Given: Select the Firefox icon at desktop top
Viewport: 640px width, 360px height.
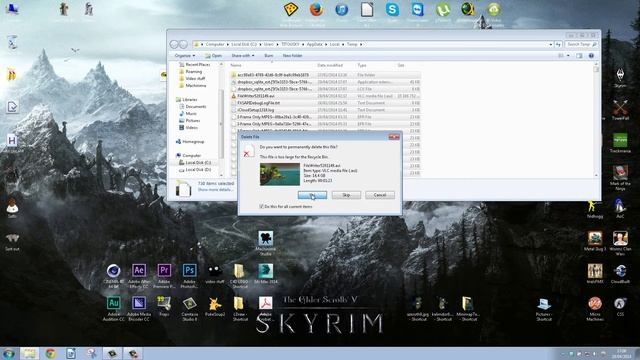Looking at the screenshot, I should (316, 9).
